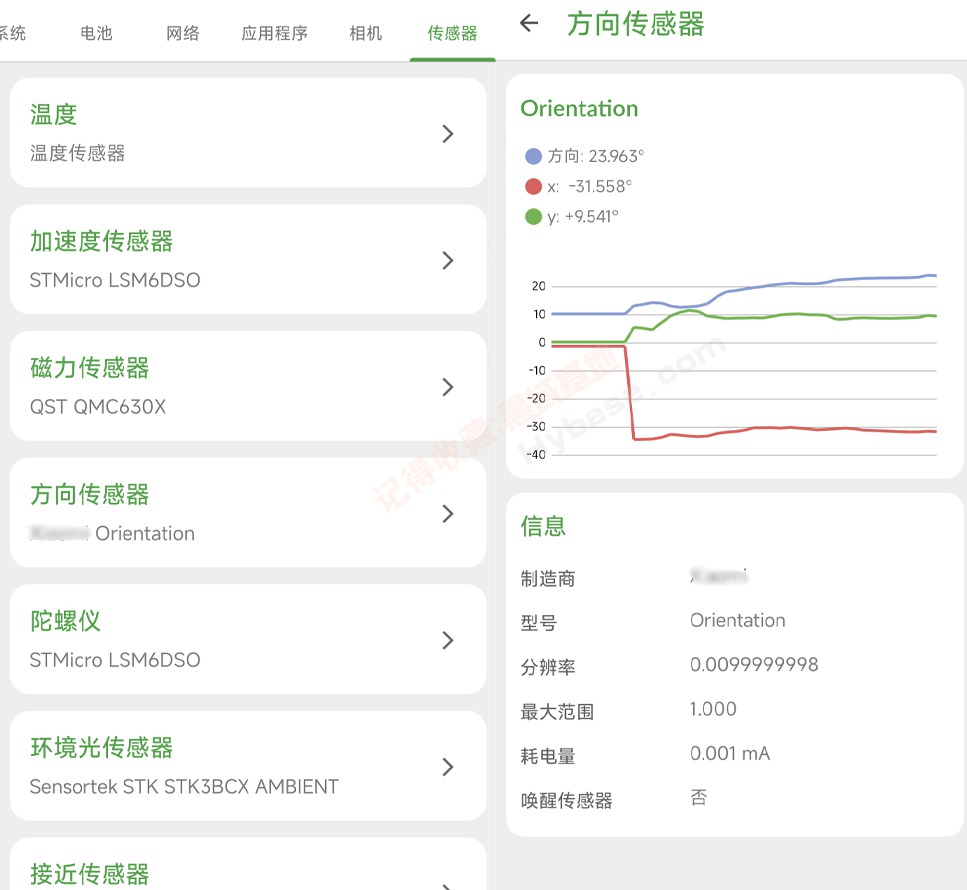
Task: Click the red x legend dot
Action: 533,186
